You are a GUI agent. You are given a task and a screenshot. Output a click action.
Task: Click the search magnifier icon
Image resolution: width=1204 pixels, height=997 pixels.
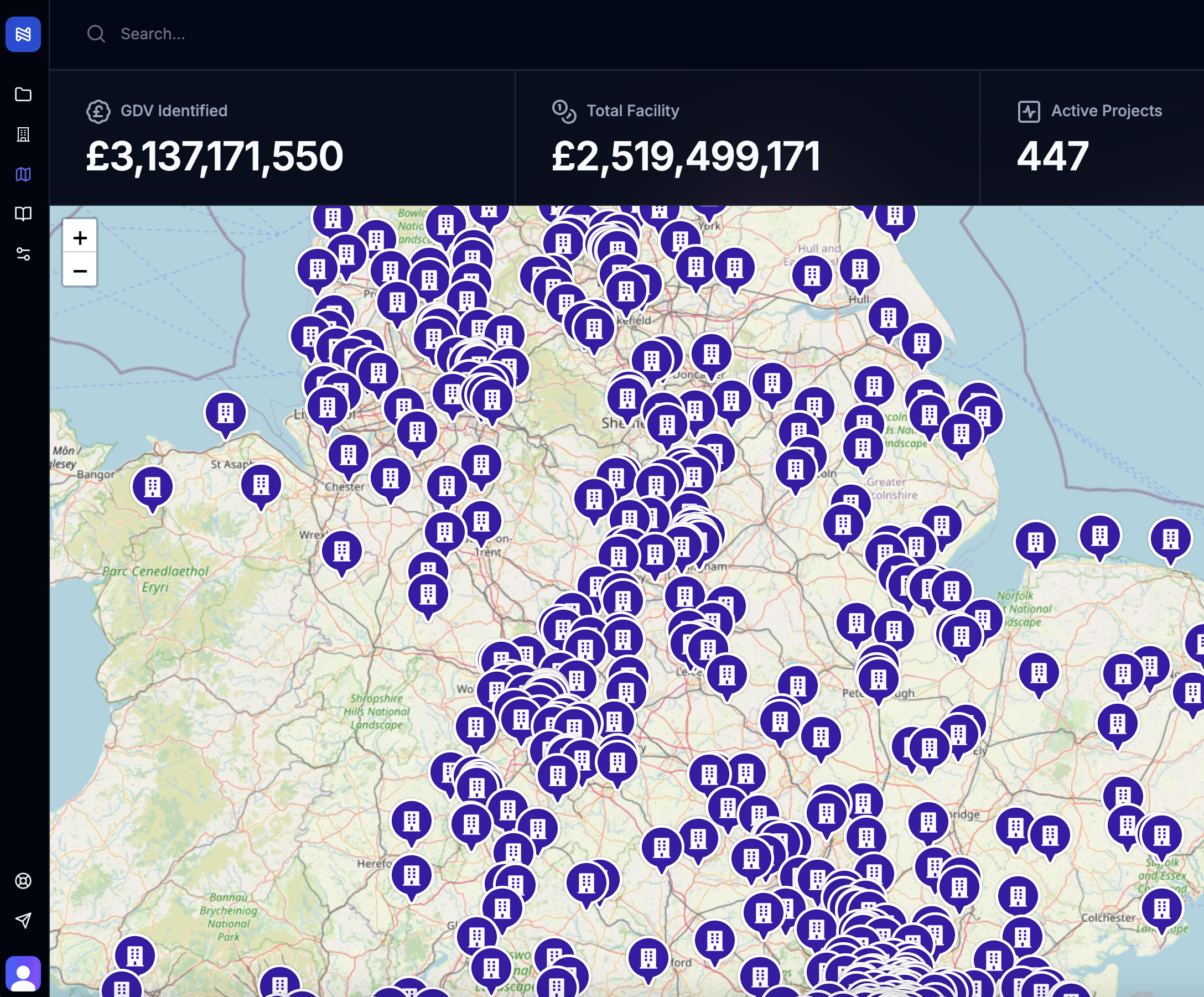[x=96, y=34]
